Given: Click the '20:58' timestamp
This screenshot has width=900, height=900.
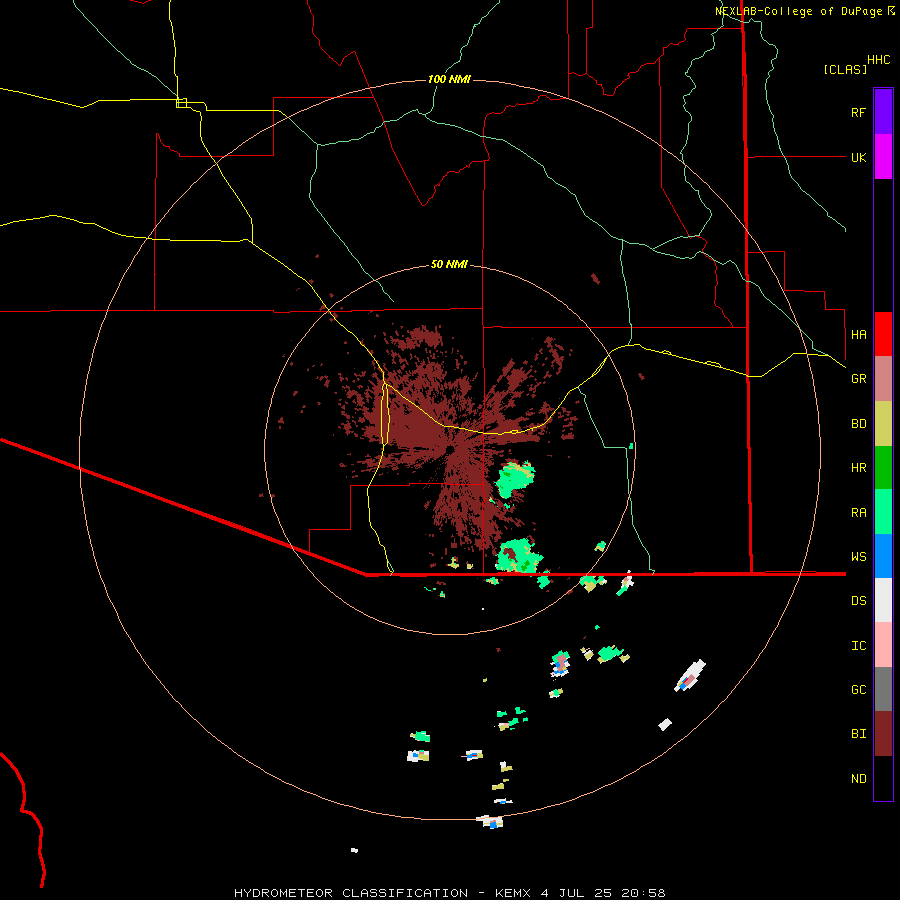Looking at the screenshot, I should coord(643,893).
